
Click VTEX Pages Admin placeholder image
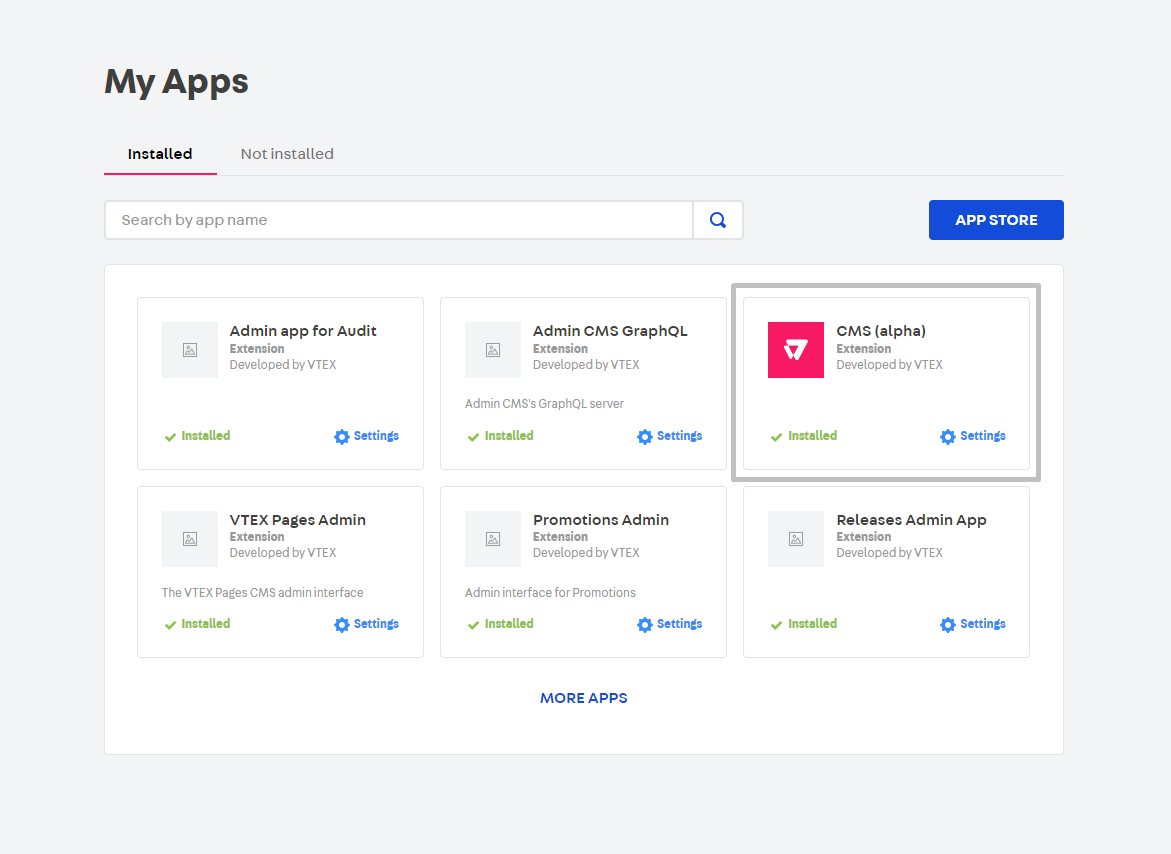click(x=190, y=539)
